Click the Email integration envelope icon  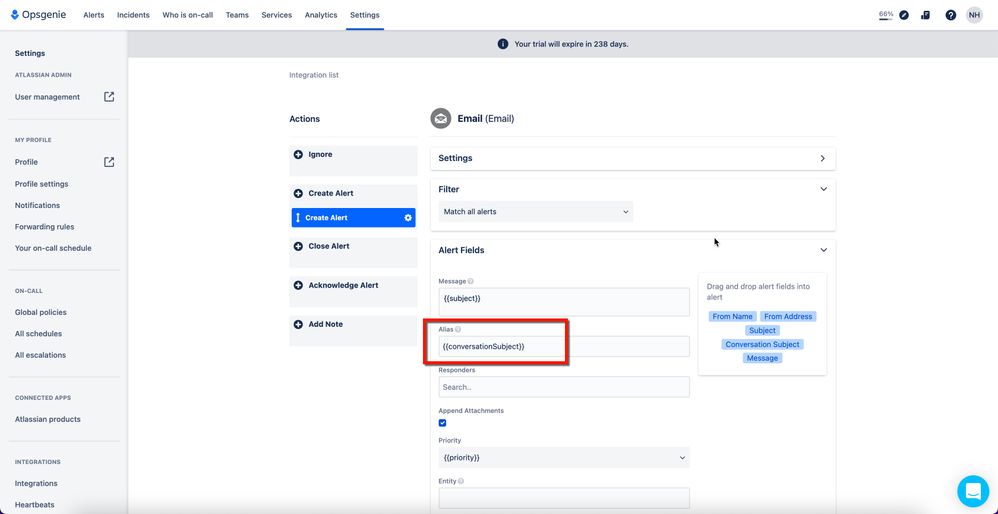click(440, 118)
